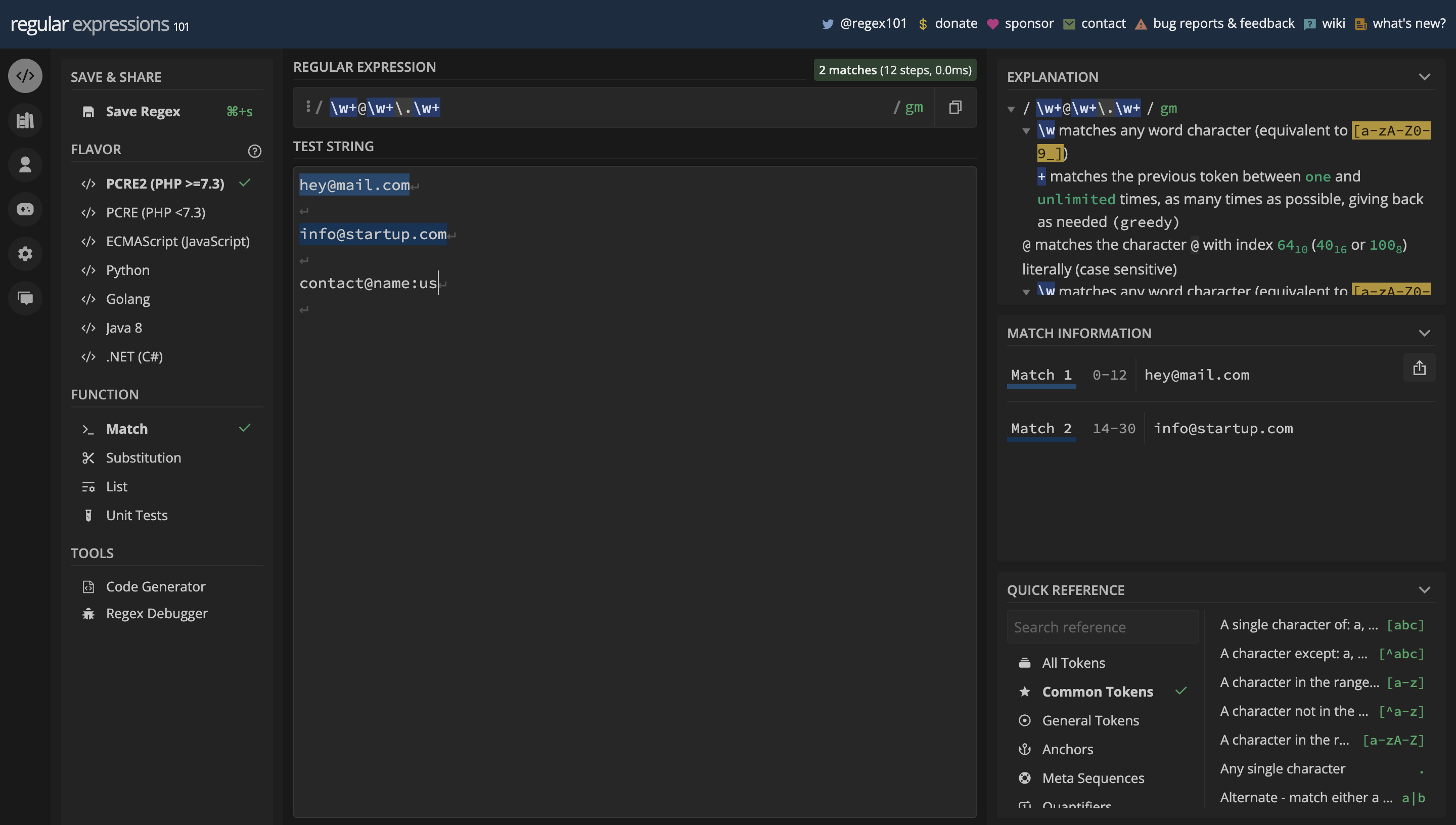Open the regex quiz gamepad icon
The height and width of the screenshot is (825, 1456).
[25, 209]
